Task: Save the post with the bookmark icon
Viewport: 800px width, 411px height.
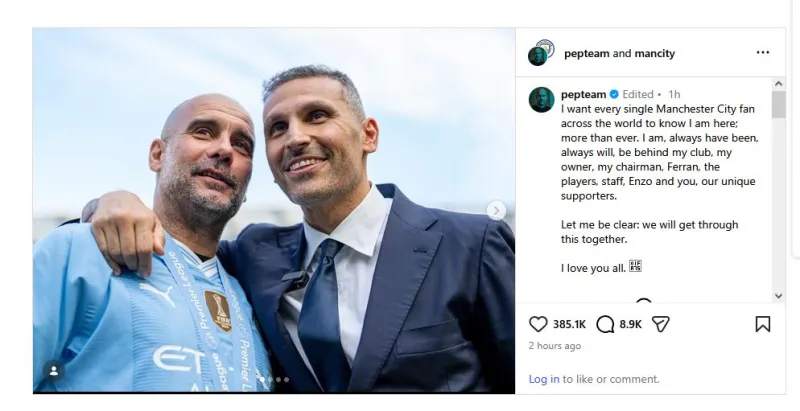Action: click(763, 324)
